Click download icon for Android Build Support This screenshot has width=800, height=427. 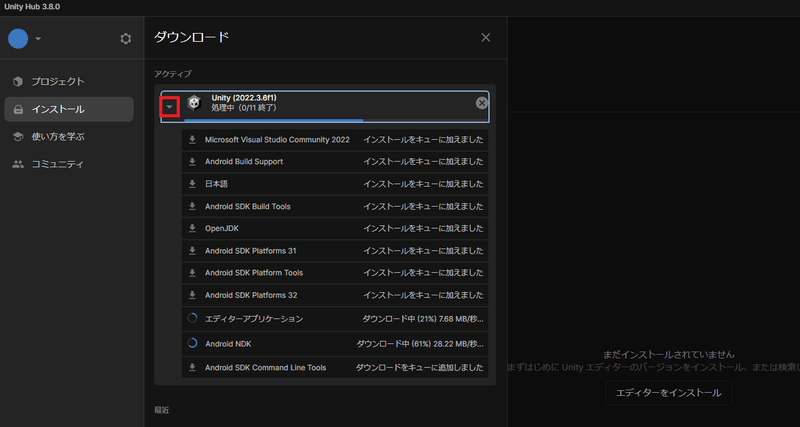pyautogui.click(x=192, y=162)
